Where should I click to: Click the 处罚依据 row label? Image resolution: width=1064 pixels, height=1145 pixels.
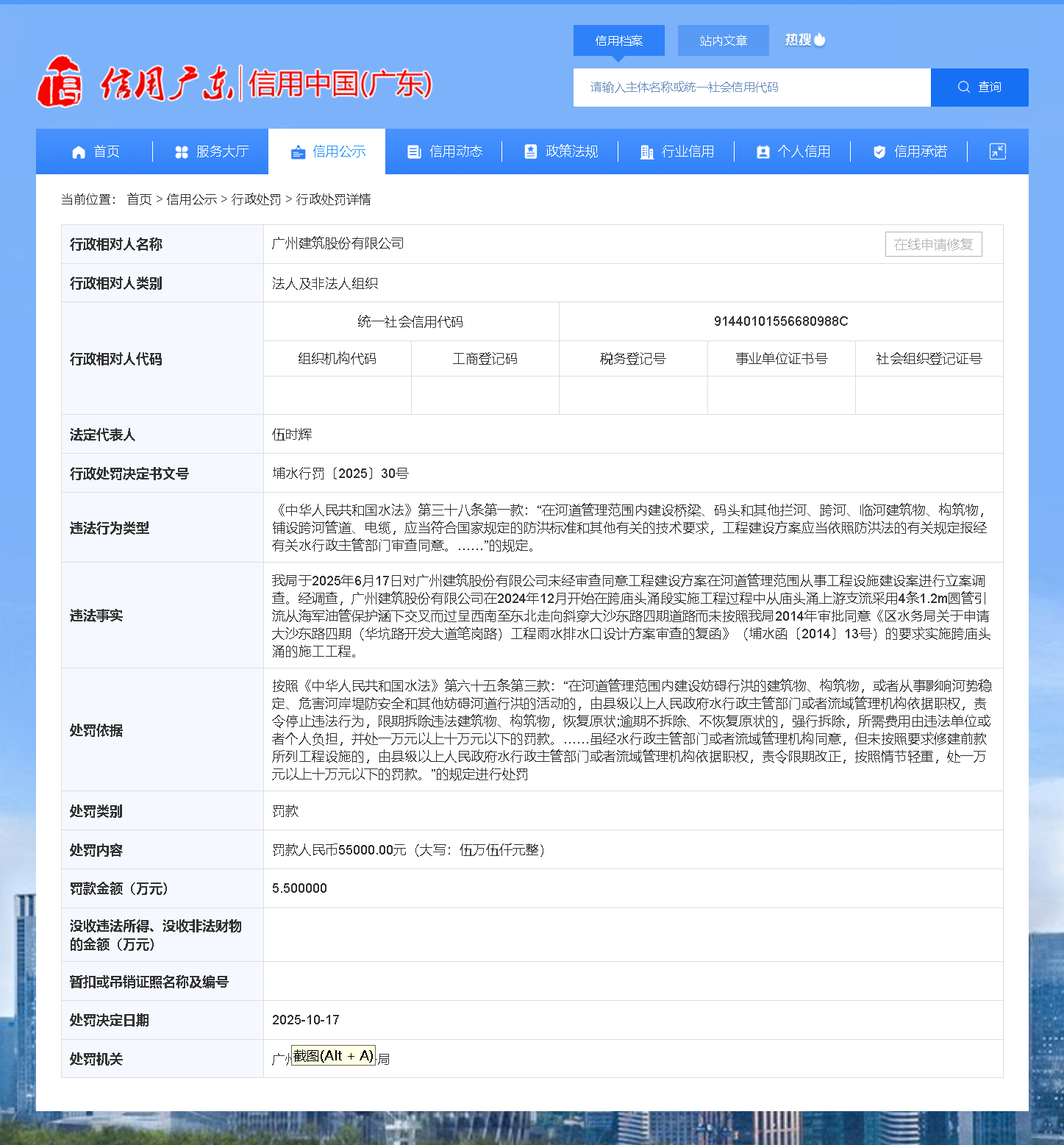tap(96, 730)
